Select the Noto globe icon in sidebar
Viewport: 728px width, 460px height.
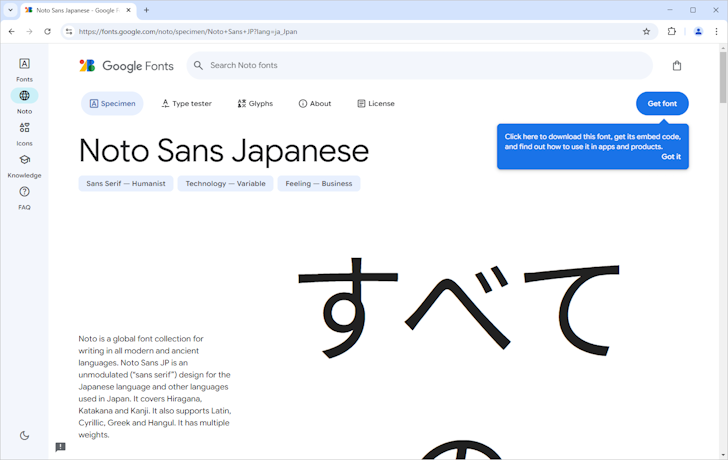click(x=24, y=96)
